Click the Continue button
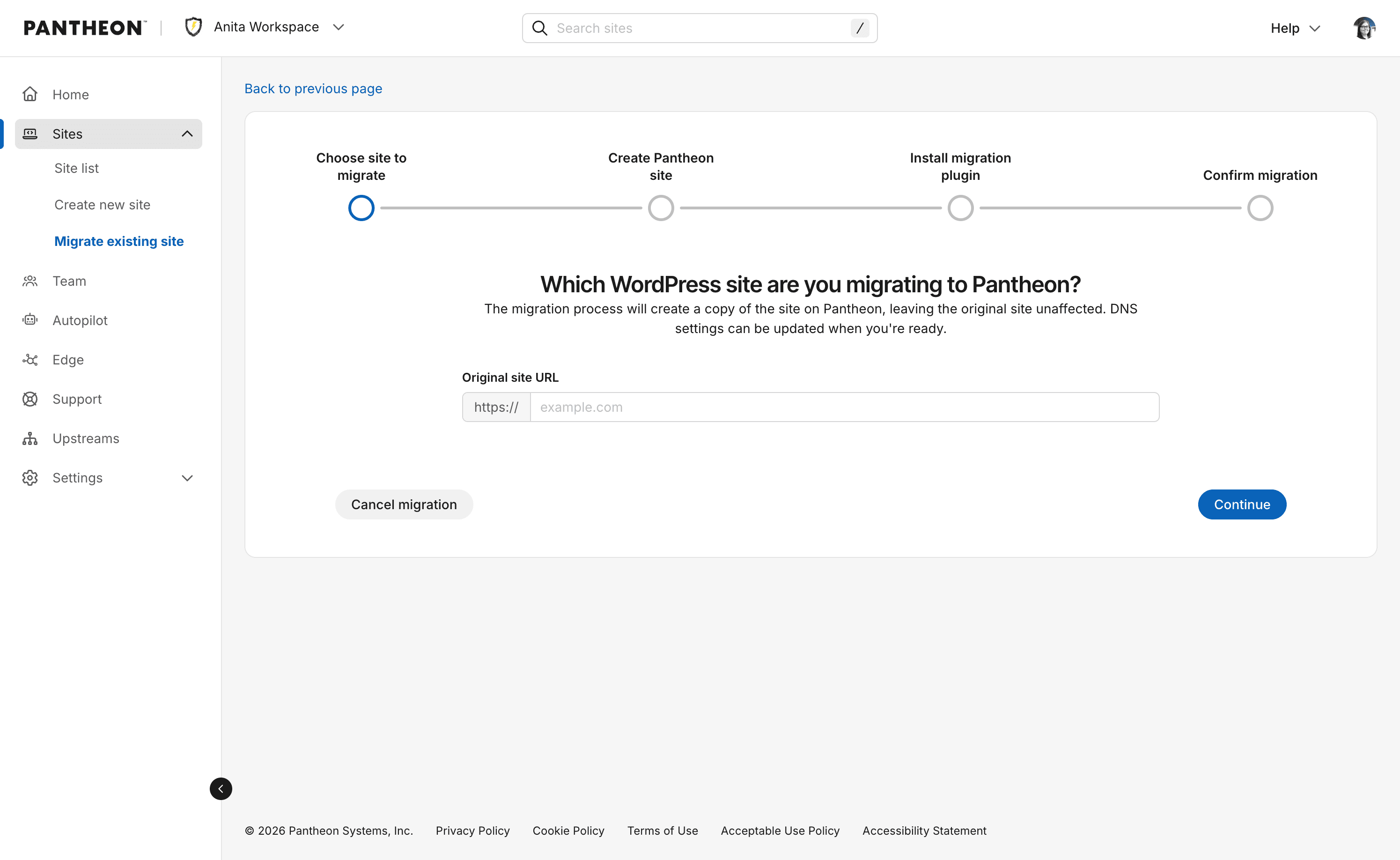This screenshot has height=860, width=1400. point(1242,504)
